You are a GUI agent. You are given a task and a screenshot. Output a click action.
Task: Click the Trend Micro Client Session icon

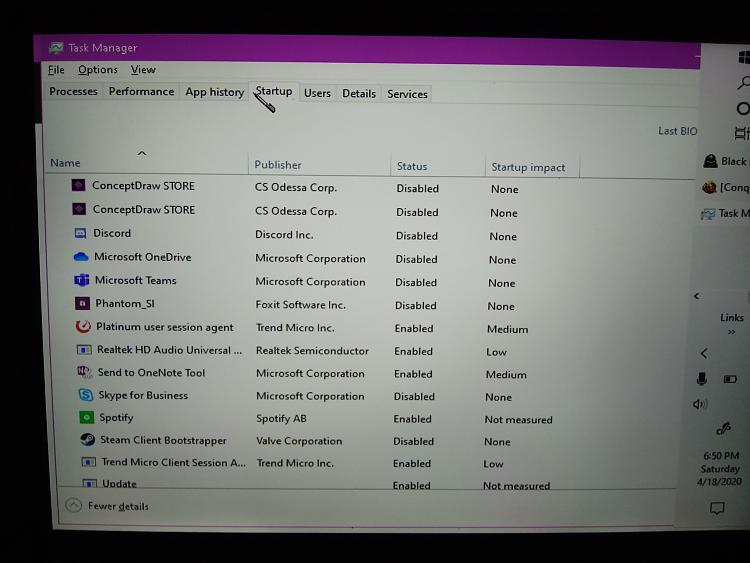click(88, 462)
